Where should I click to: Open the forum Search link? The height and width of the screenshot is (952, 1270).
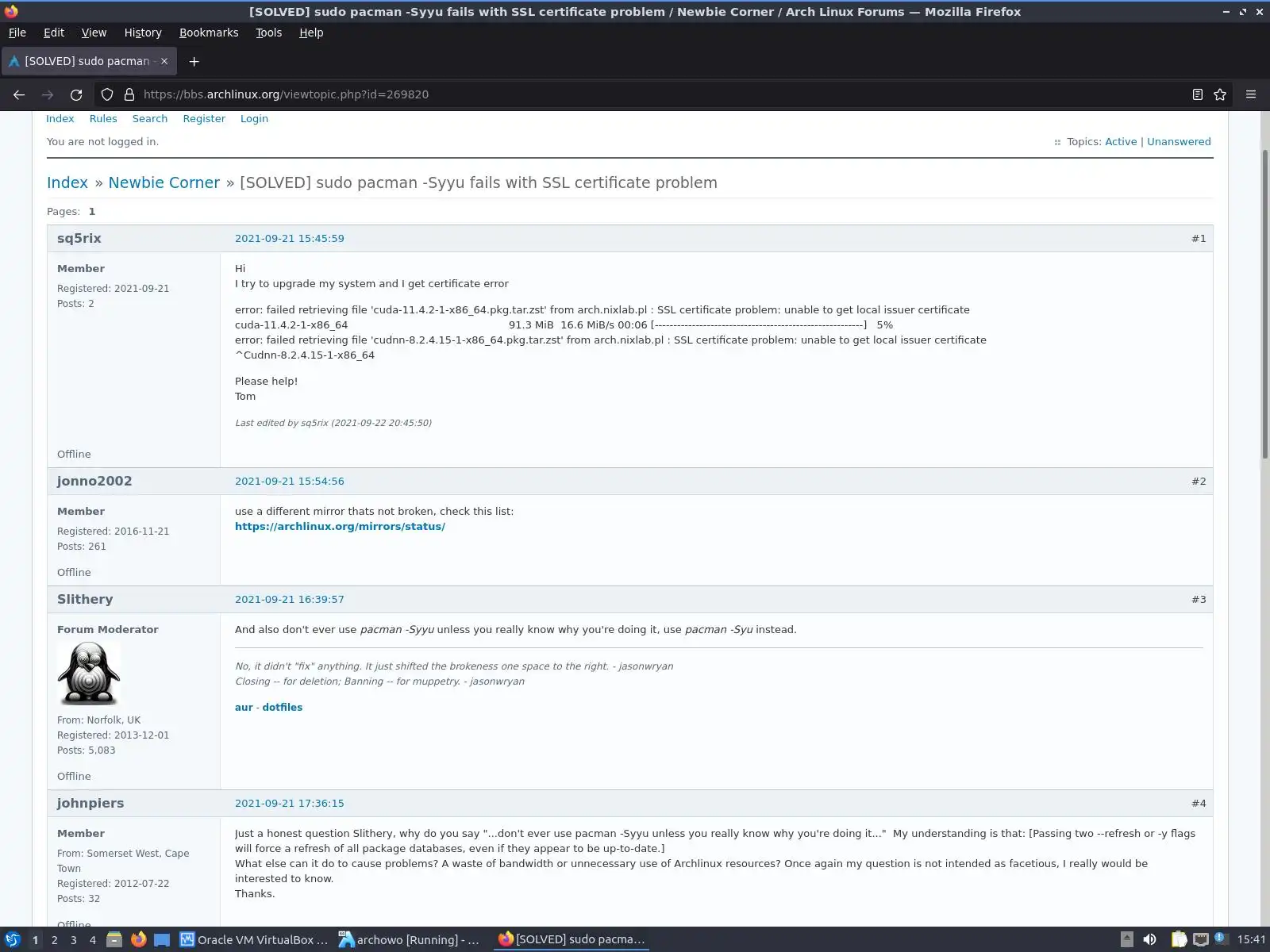(150, 119)
